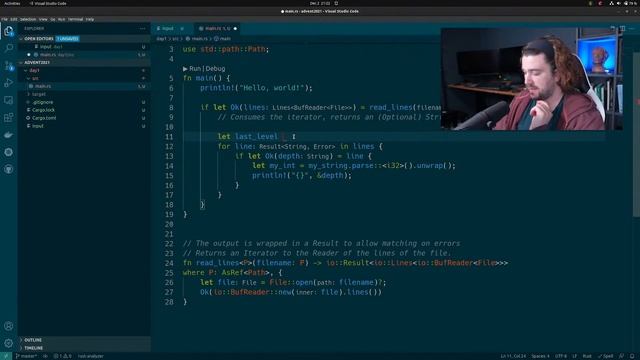Open the Extensions view

tap(9, 118)
